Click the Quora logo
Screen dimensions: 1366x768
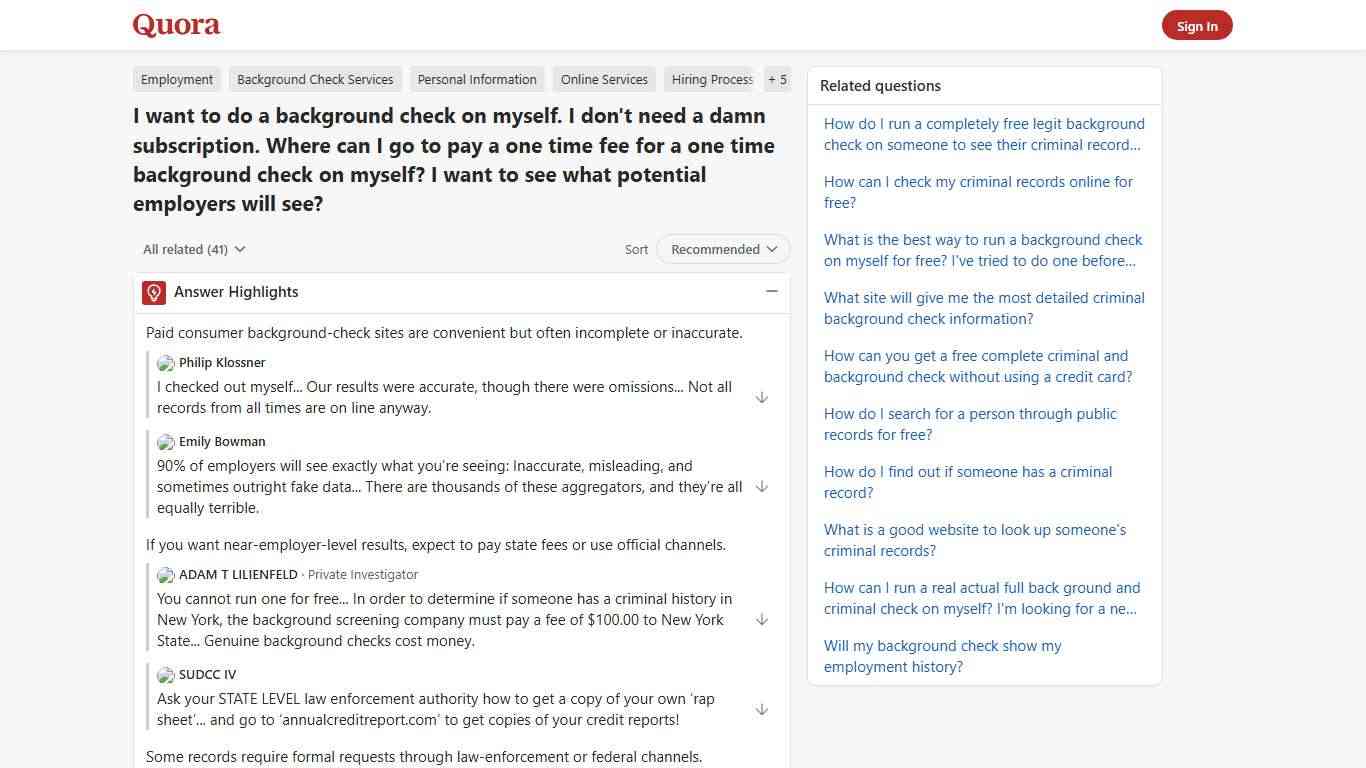point(175,24)
